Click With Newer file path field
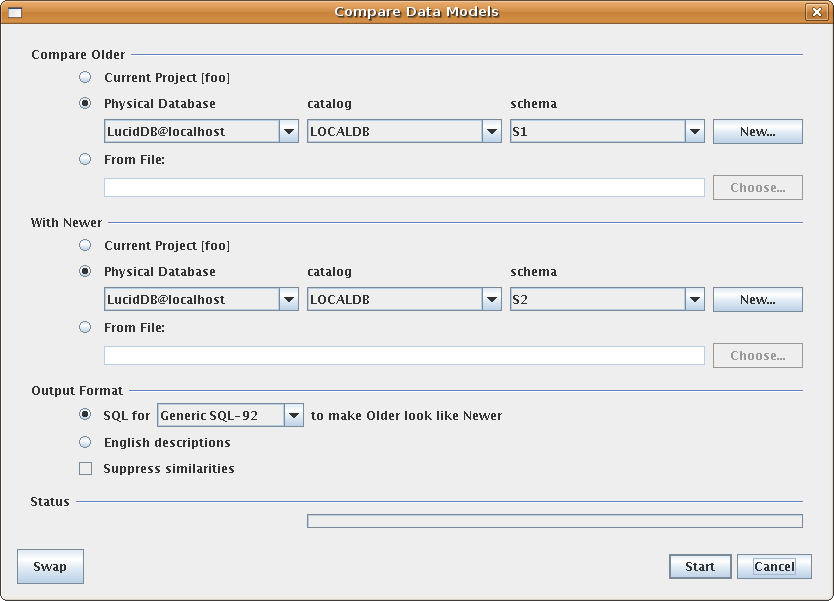Viewport: 834px width, 601px height. 404,356
